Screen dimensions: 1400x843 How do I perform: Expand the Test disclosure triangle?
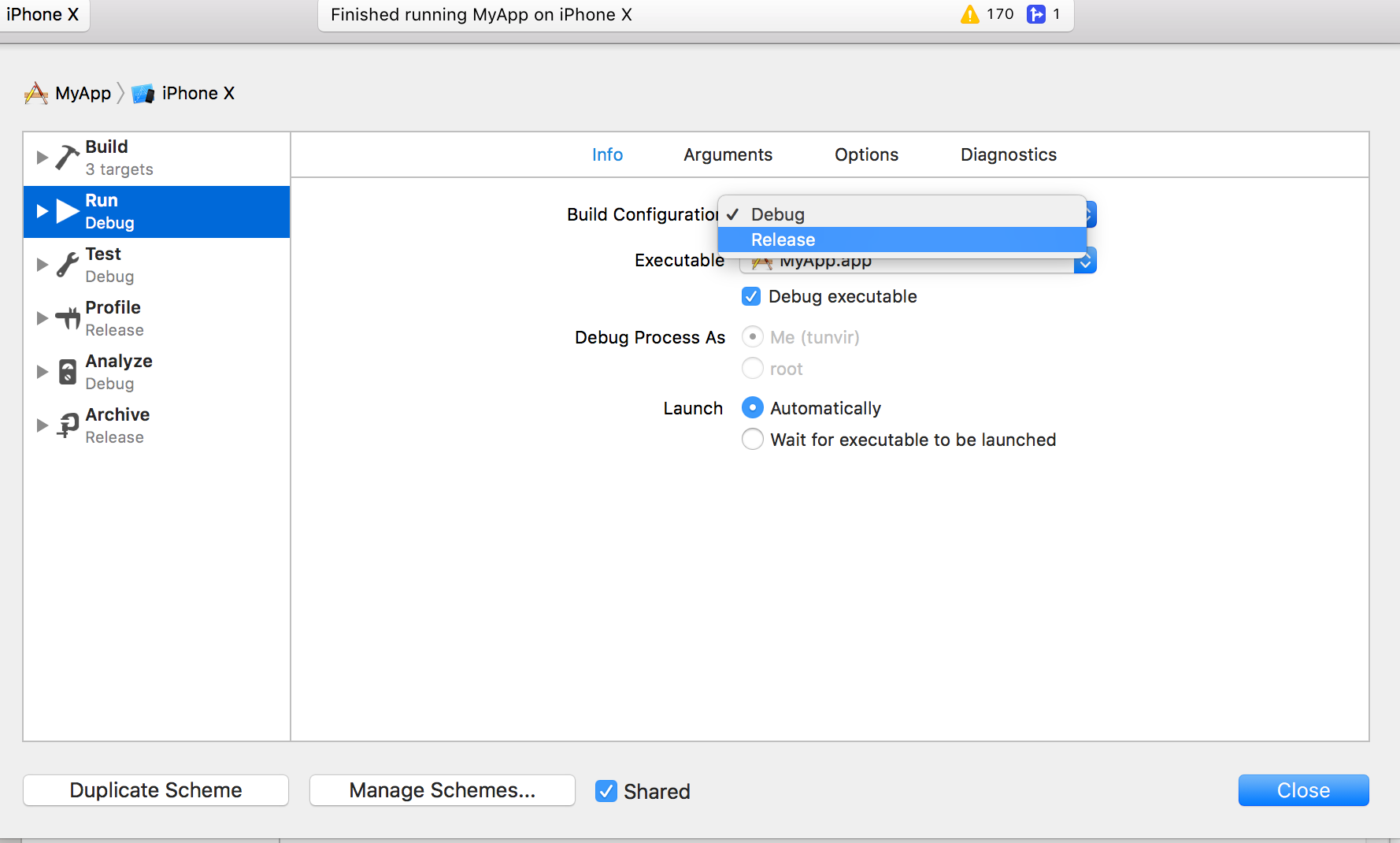(x=43, y=265)
